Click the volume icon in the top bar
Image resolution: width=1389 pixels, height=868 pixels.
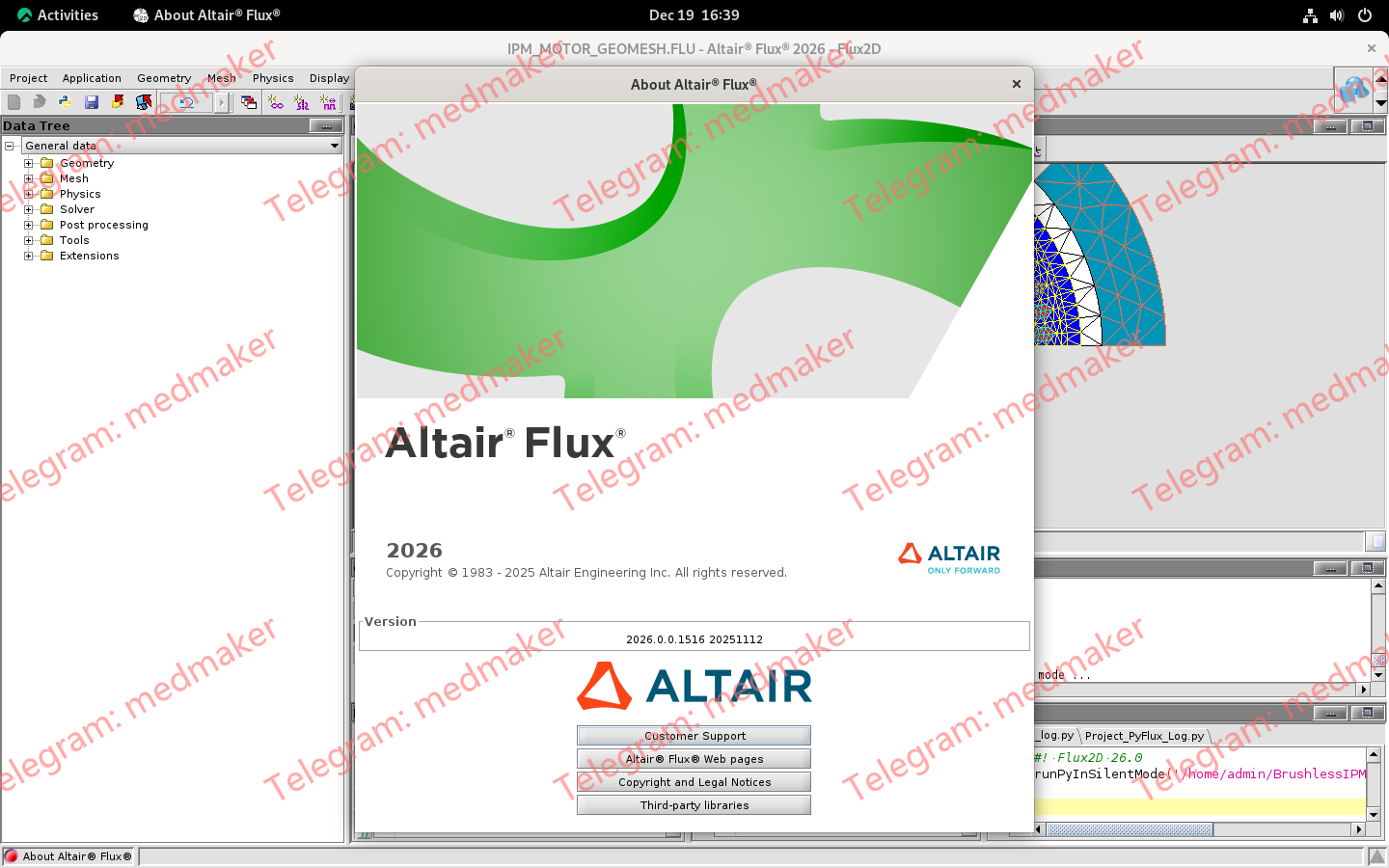click(x=1336, y=14)
